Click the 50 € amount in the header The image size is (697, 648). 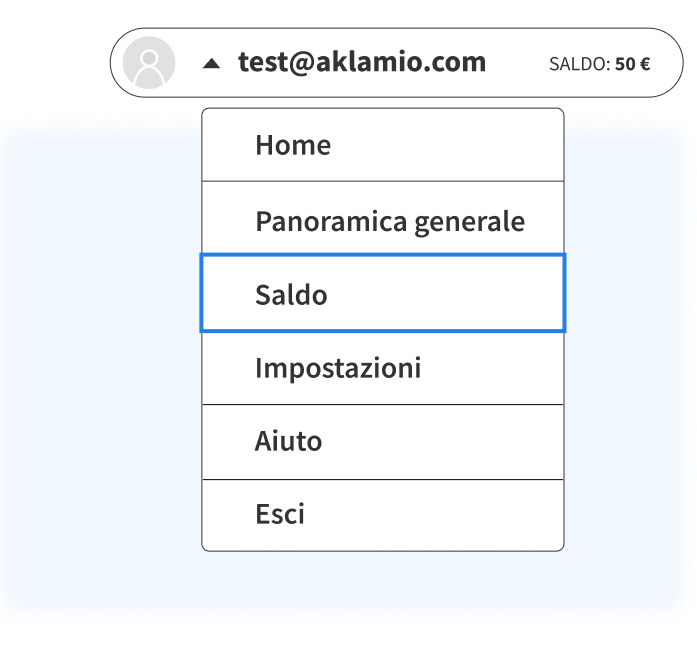tap(633, 64)
